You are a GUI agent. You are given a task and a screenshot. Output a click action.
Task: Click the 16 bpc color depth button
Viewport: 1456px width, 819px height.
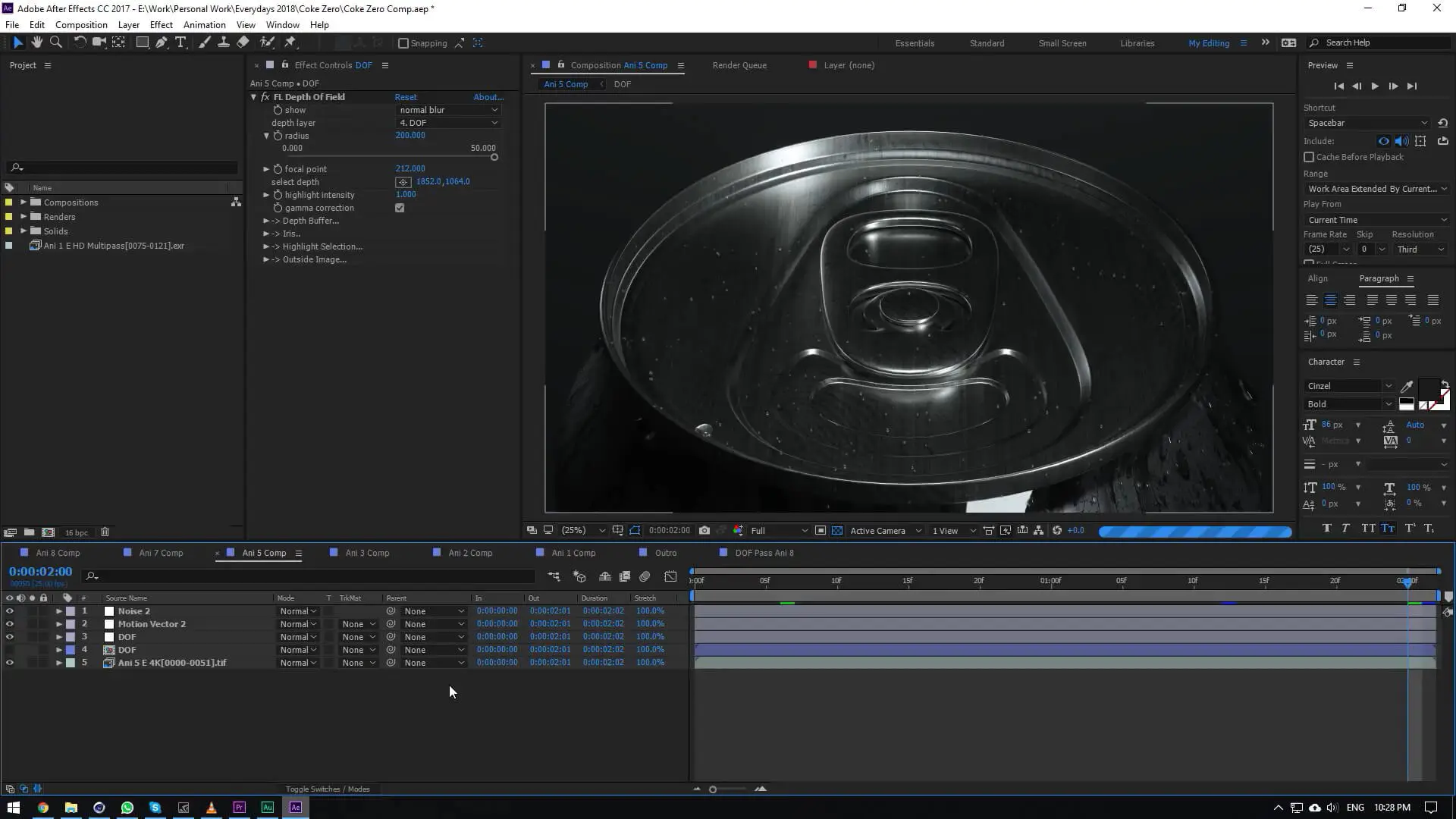click(x=77, y=532)
